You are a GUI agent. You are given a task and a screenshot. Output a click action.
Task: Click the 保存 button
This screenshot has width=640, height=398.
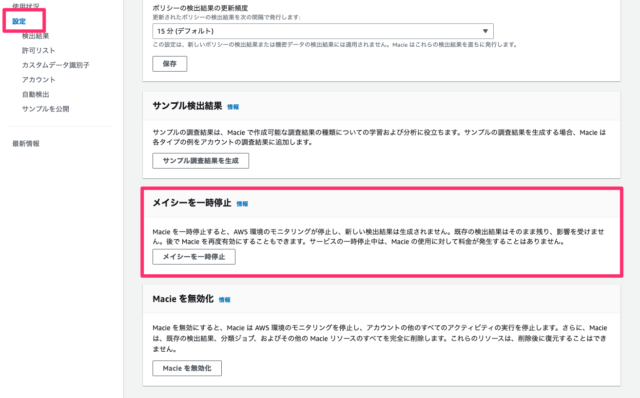coord(170,64)
